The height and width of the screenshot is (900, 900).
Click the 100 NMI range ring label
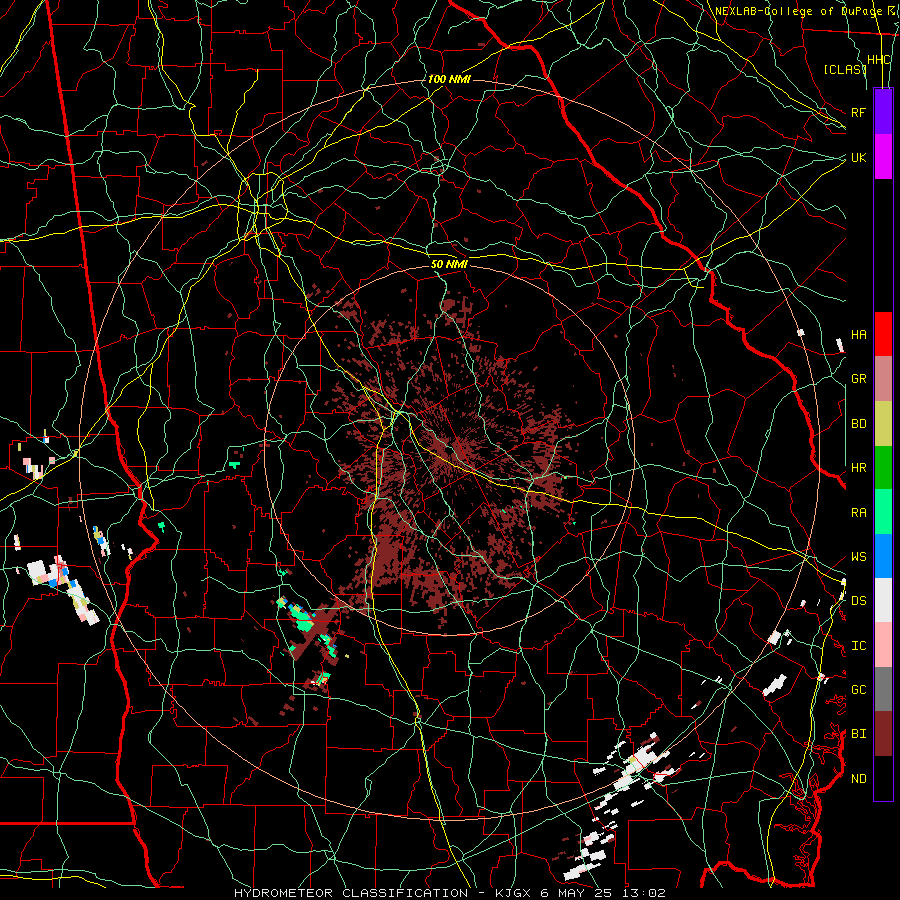click(449, 79)
